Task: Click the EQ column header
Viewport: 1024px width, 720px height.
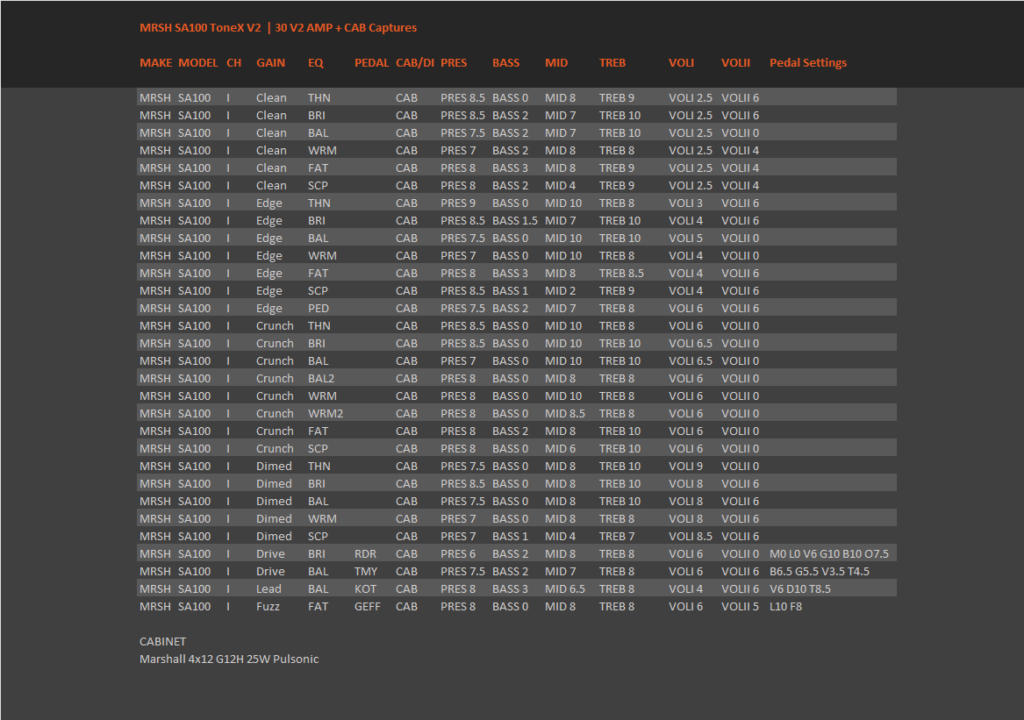Action: point(315,63)
